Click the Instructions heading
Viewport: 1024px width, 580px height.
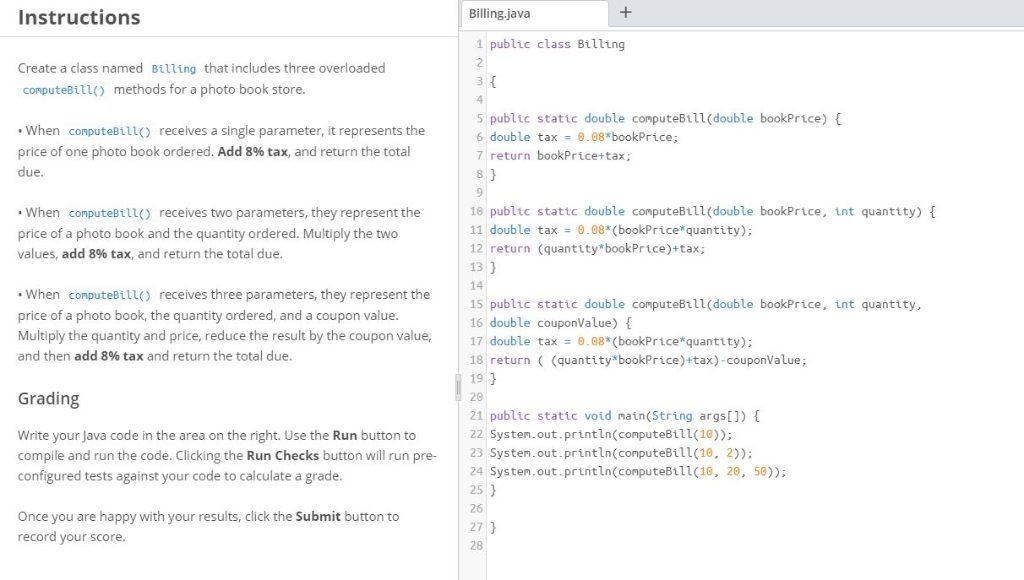[79, 17]
